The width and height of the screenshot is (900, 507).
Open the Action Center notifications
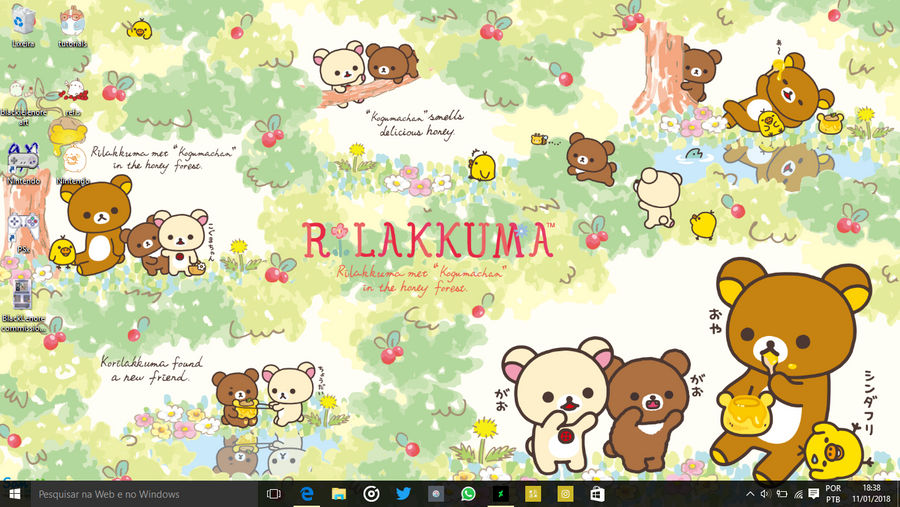pyautogui.click(x=813, y=494)
